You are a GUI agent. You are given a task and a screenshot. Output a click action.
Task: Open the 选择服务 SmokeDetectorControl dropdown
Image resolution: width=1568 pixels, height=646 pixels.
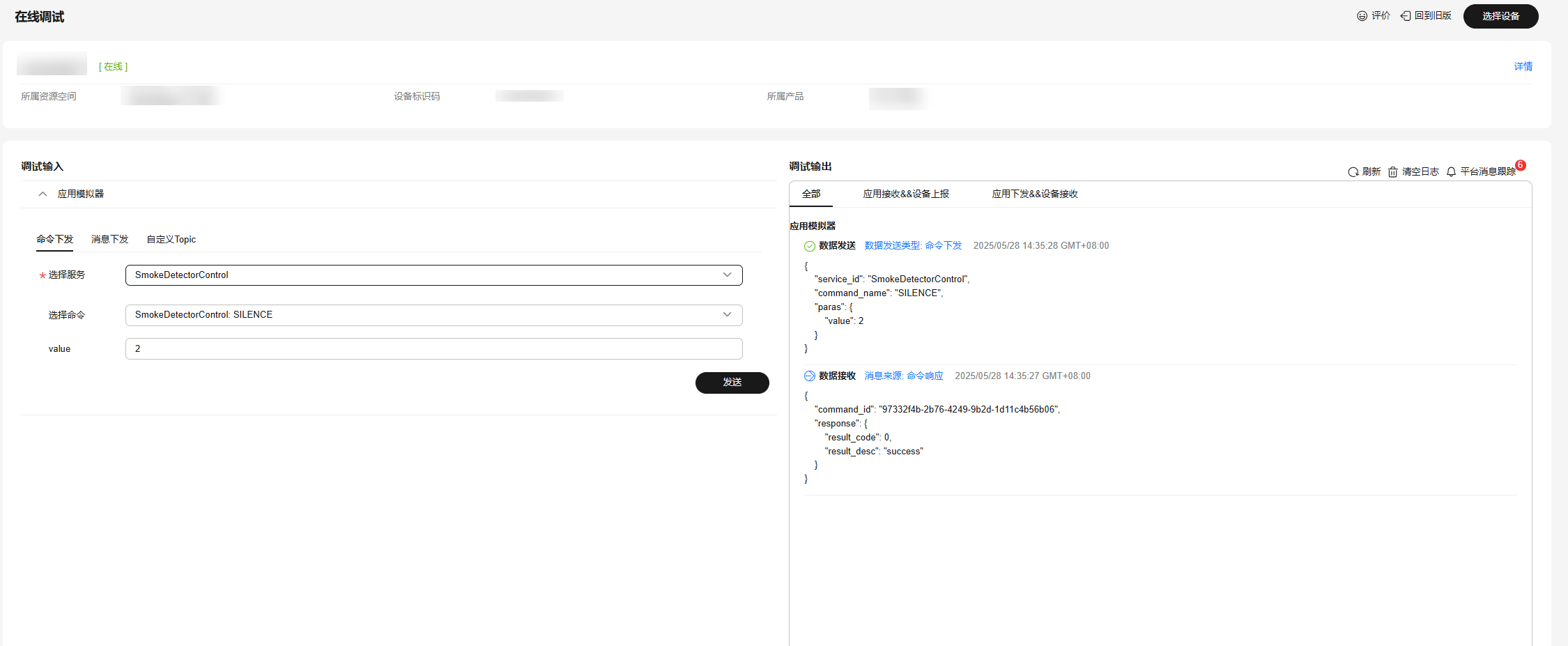(433, 275)
